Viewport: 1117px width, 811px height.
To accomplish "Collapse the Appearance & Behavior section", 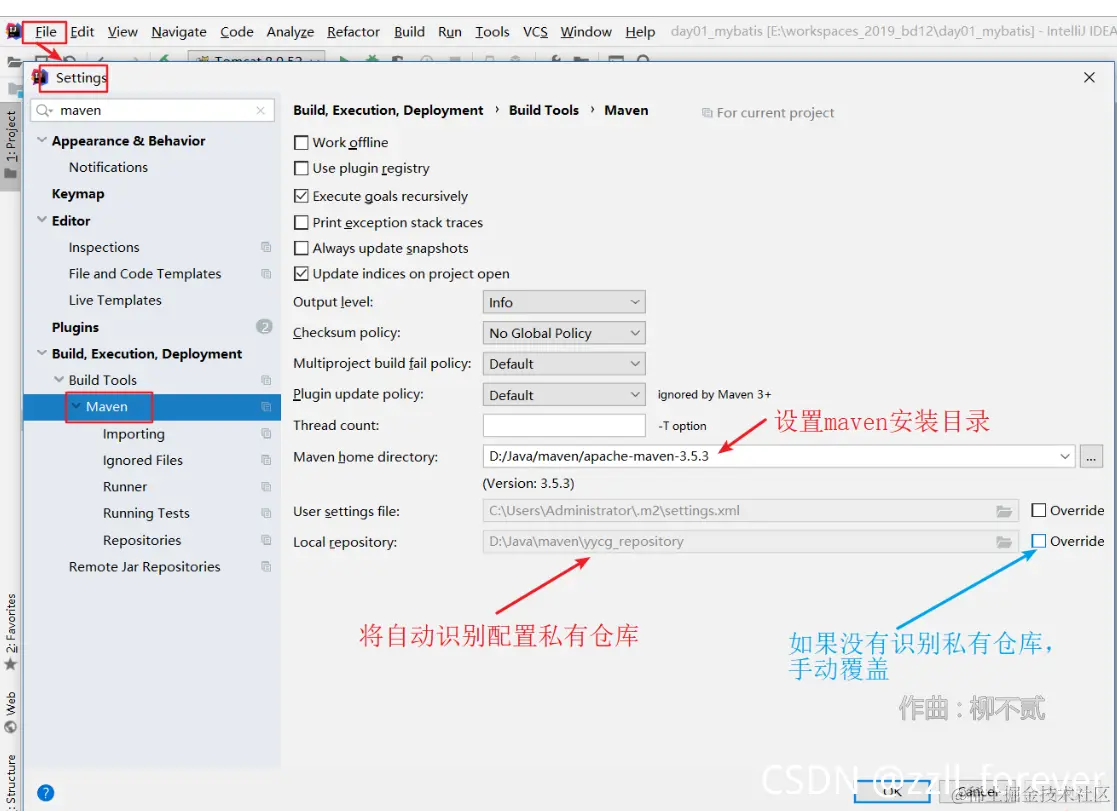I will (42, 140).
